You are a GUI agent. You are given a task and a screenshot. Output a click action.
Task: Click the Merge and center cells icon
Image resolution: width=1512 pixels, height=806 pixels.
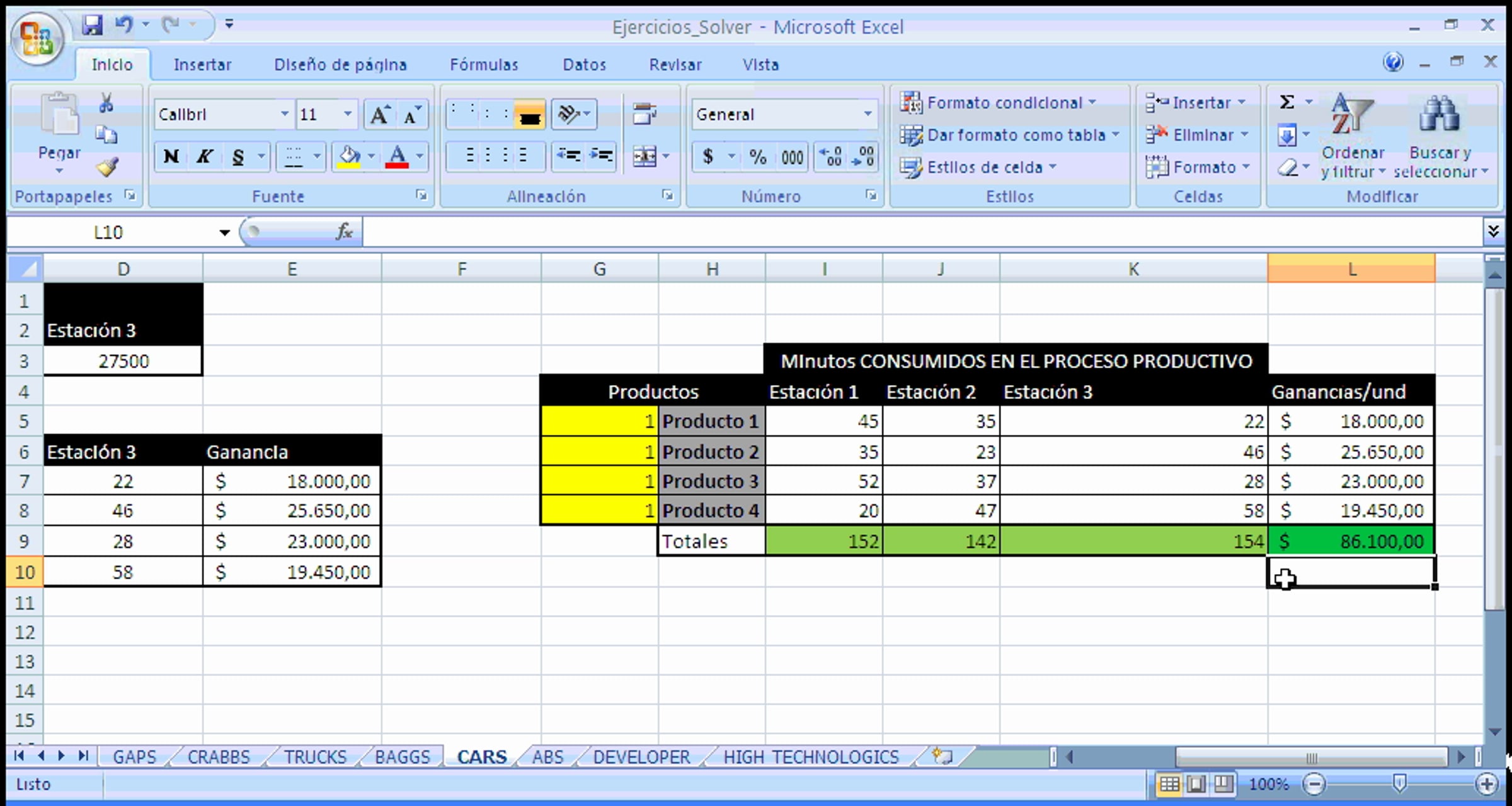[x=644, y=156]
